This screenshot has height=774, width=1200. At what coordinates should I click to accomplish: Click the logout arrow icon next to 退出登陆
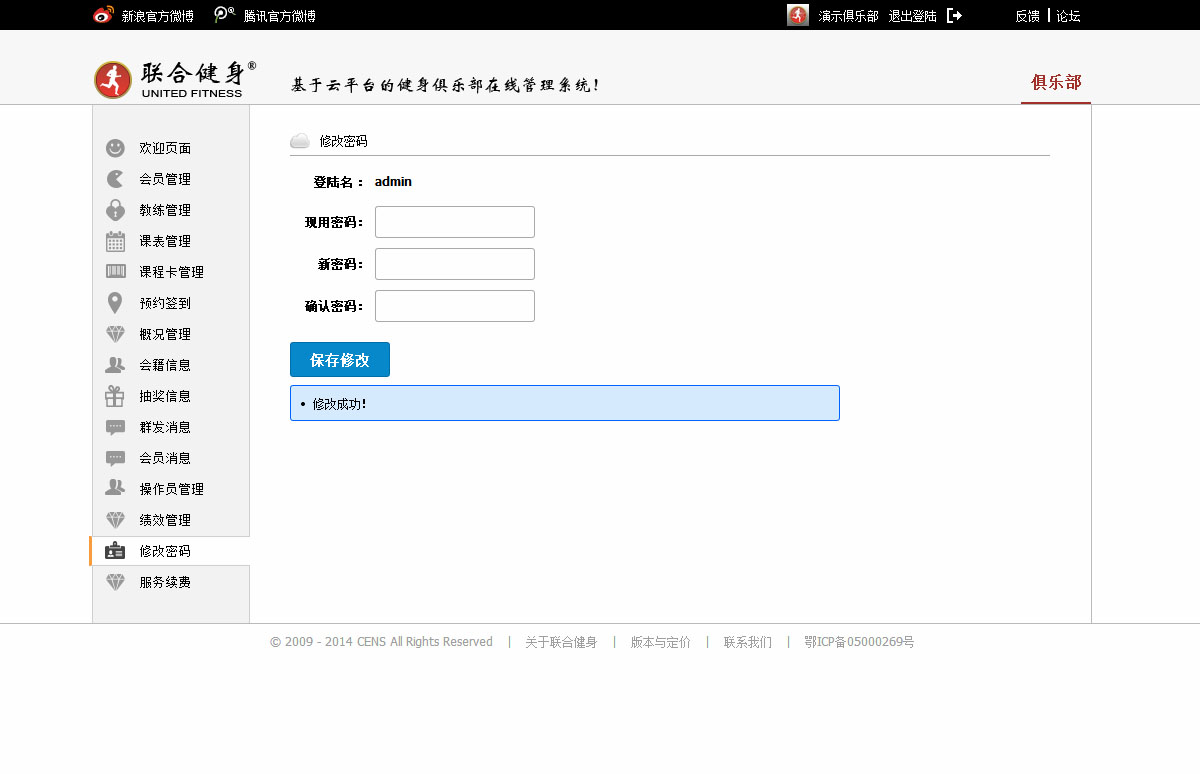point(954,15)
